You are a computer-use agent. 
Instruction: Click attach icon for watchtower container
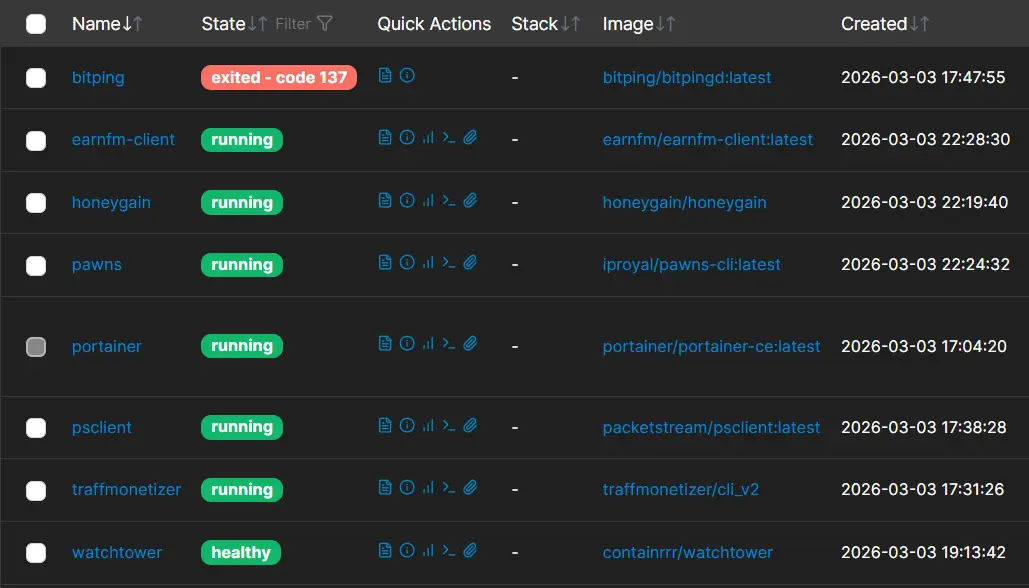(x=470, y=550)
